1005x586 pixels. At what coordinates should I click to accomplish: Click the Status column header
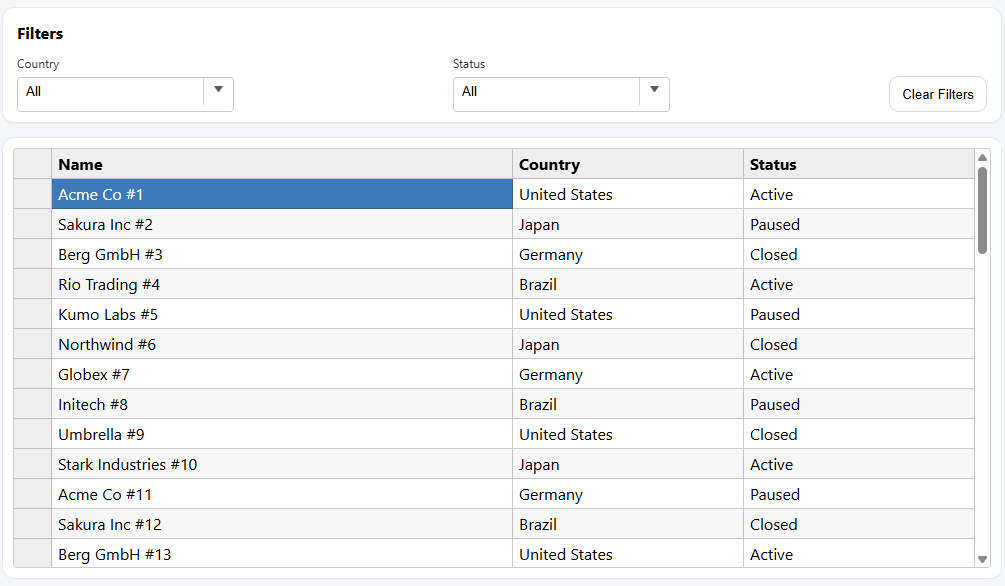click(x=858, y=165)
